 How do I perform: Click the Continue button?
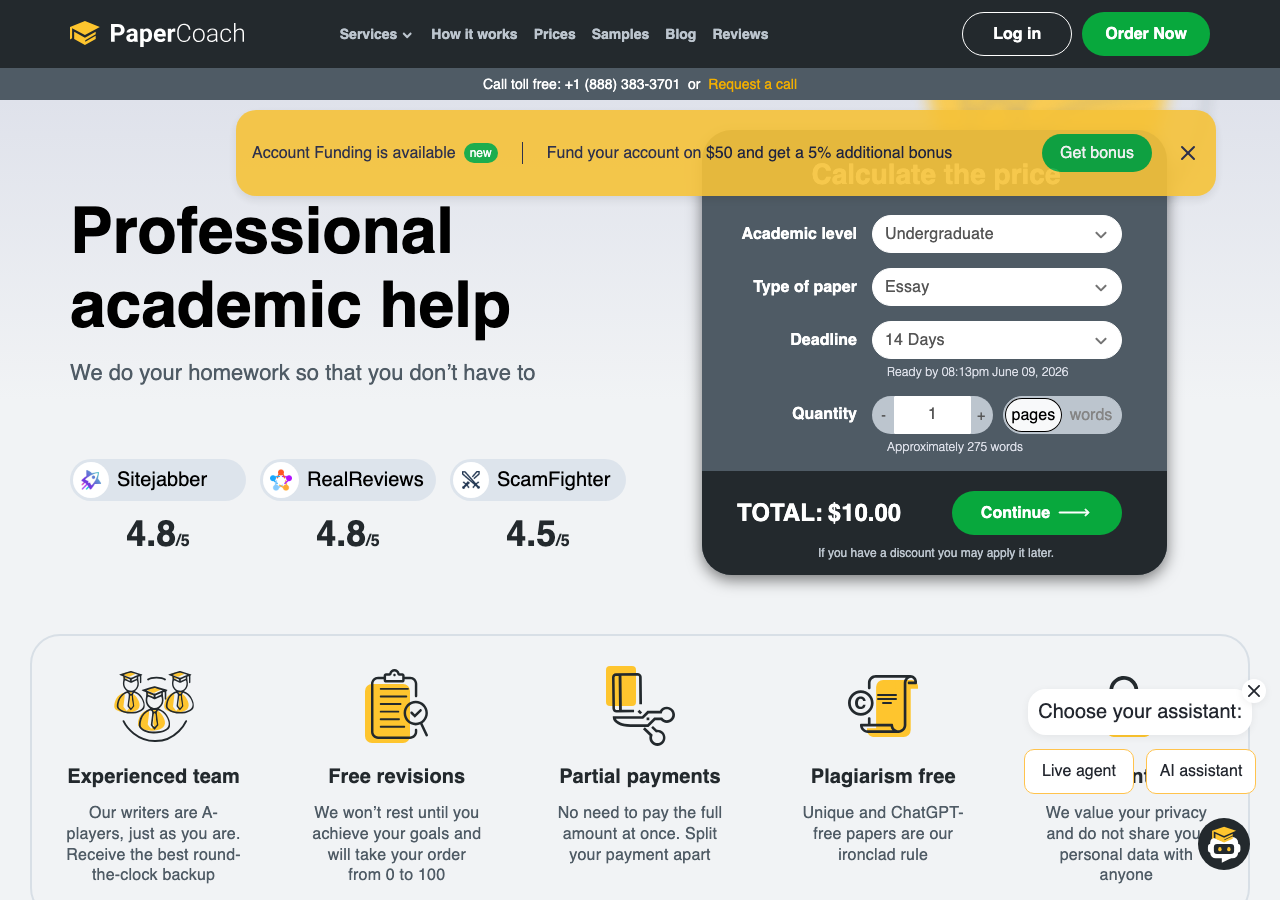[x=1037, y=513]
